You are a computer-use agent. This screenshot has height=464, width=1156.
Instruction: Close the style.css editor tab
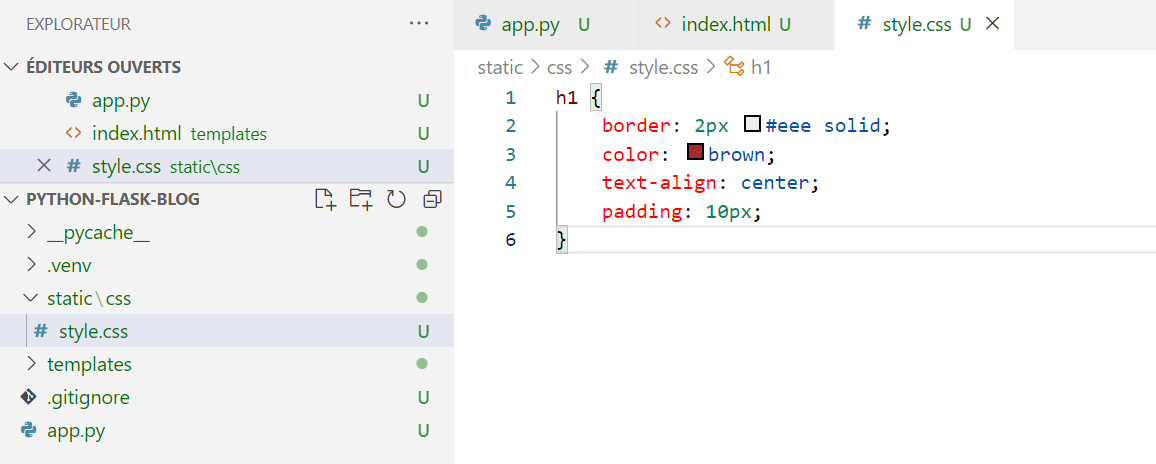tap(993, 24)
